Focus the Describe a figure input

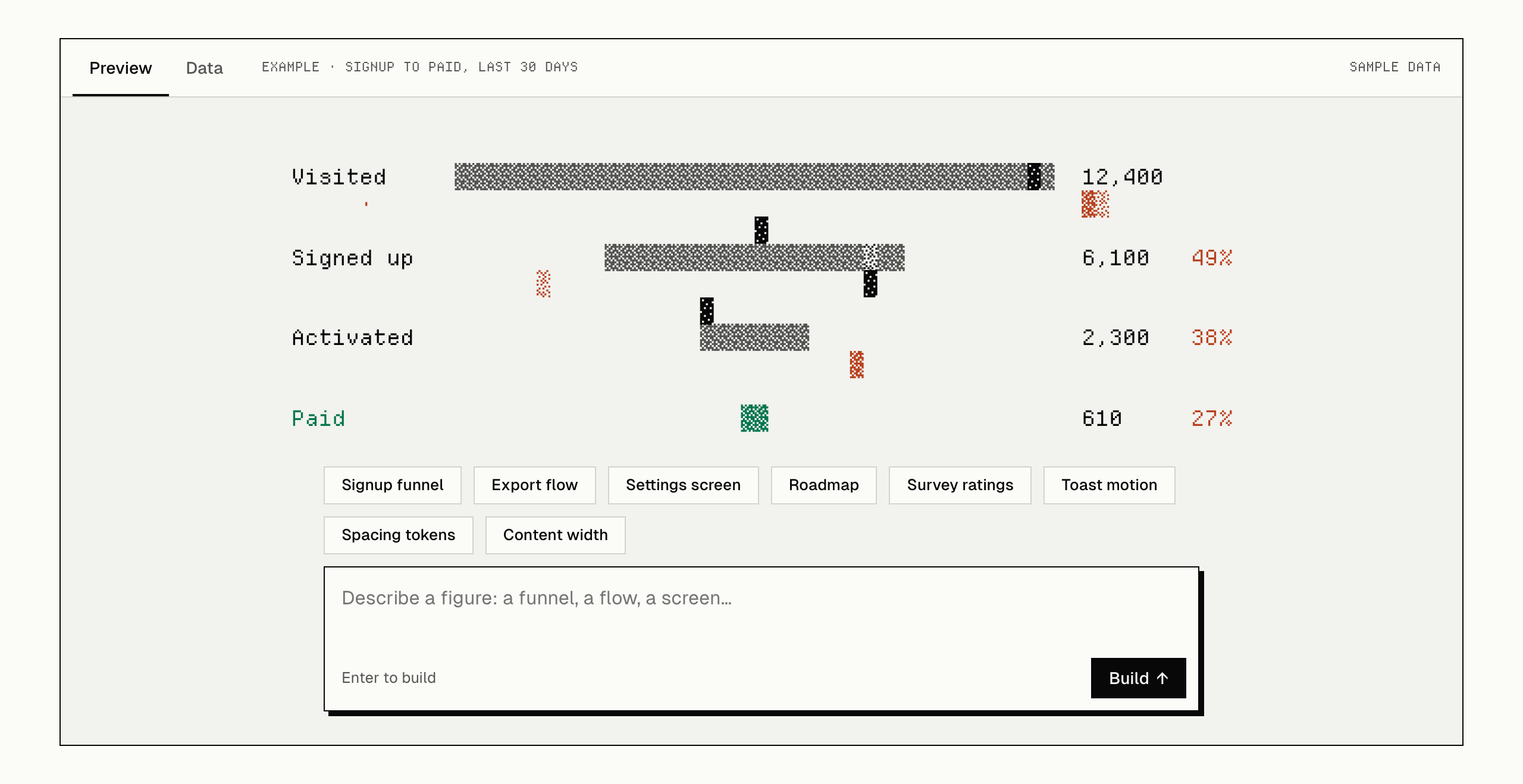761,613
